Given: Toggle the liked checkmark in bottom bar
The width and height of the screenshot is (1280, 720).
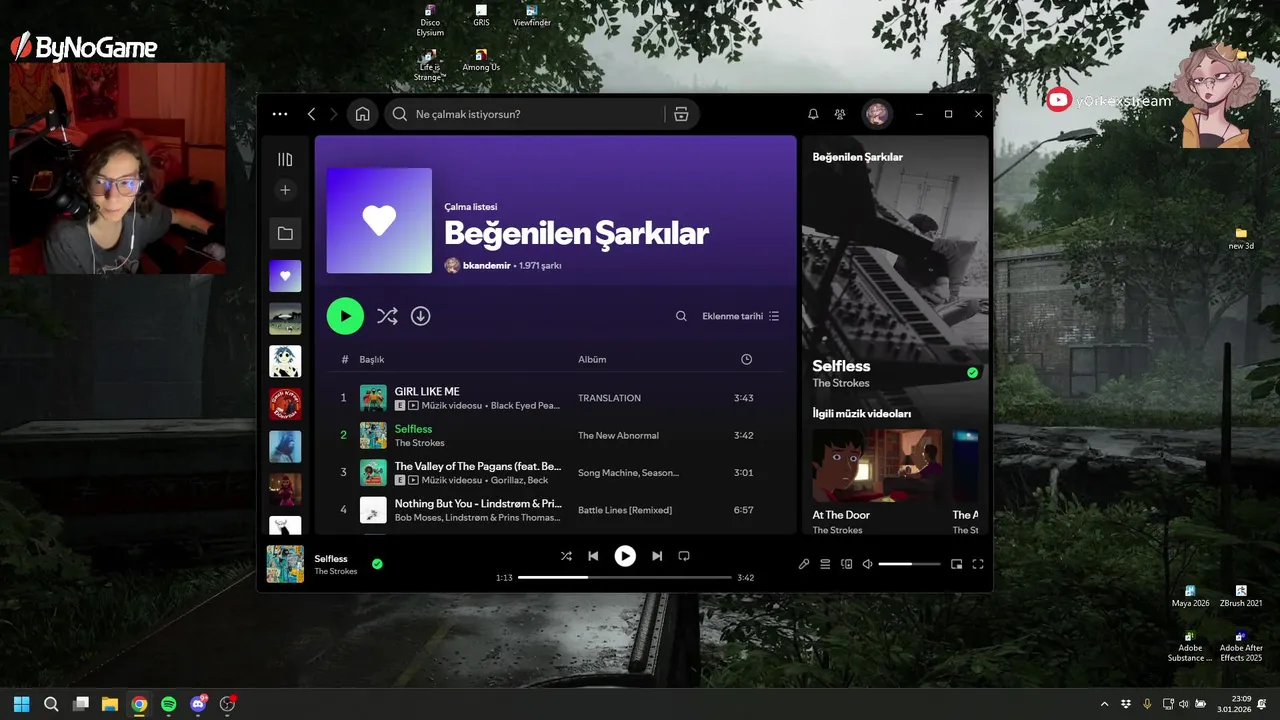Looking at the screenshot, I should pos(377,564).
